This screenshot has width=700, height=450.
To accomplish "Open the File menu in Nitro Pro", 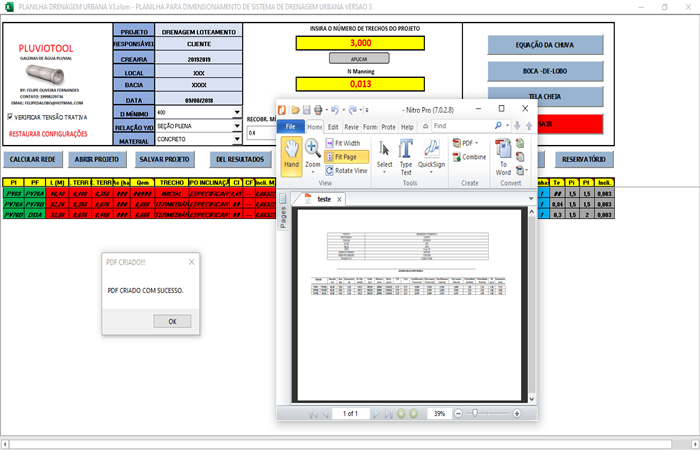I will (x=290, y=127).
